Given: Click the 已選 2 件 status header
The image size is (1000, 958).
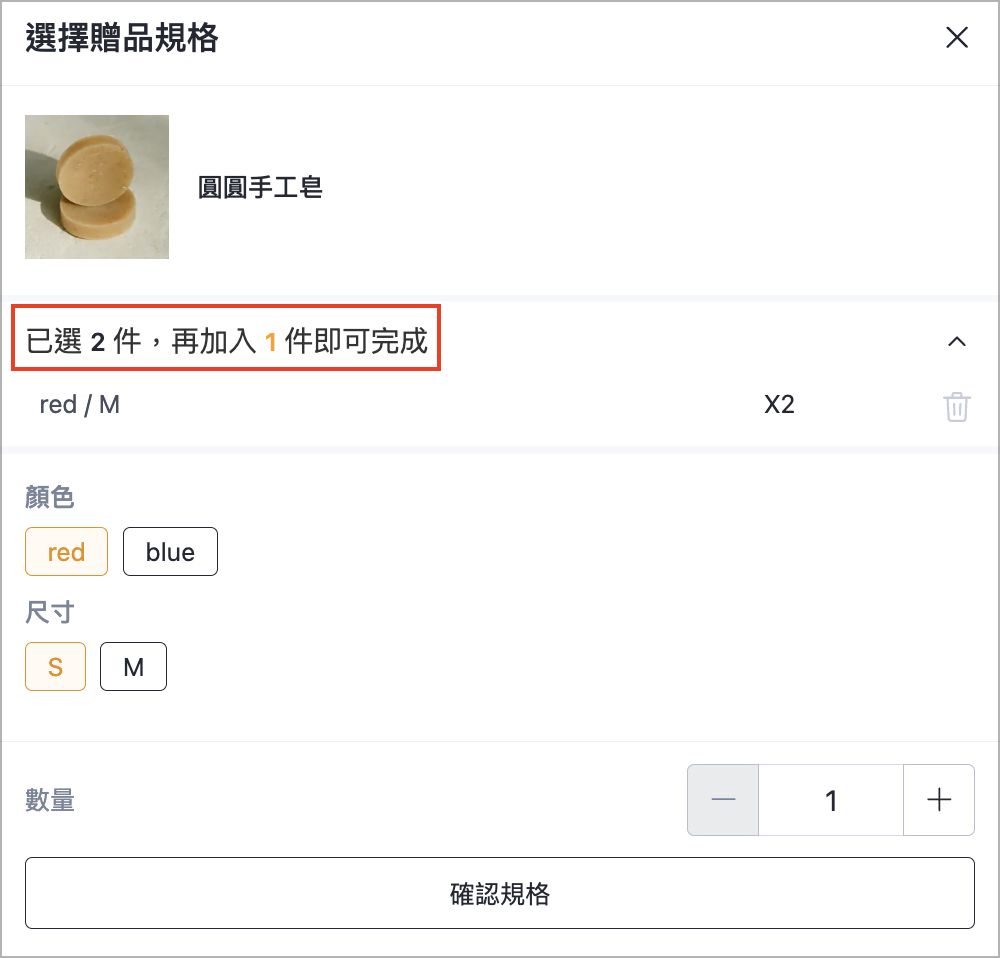Looking at the screenshot, I should click(x=226, y=341).
